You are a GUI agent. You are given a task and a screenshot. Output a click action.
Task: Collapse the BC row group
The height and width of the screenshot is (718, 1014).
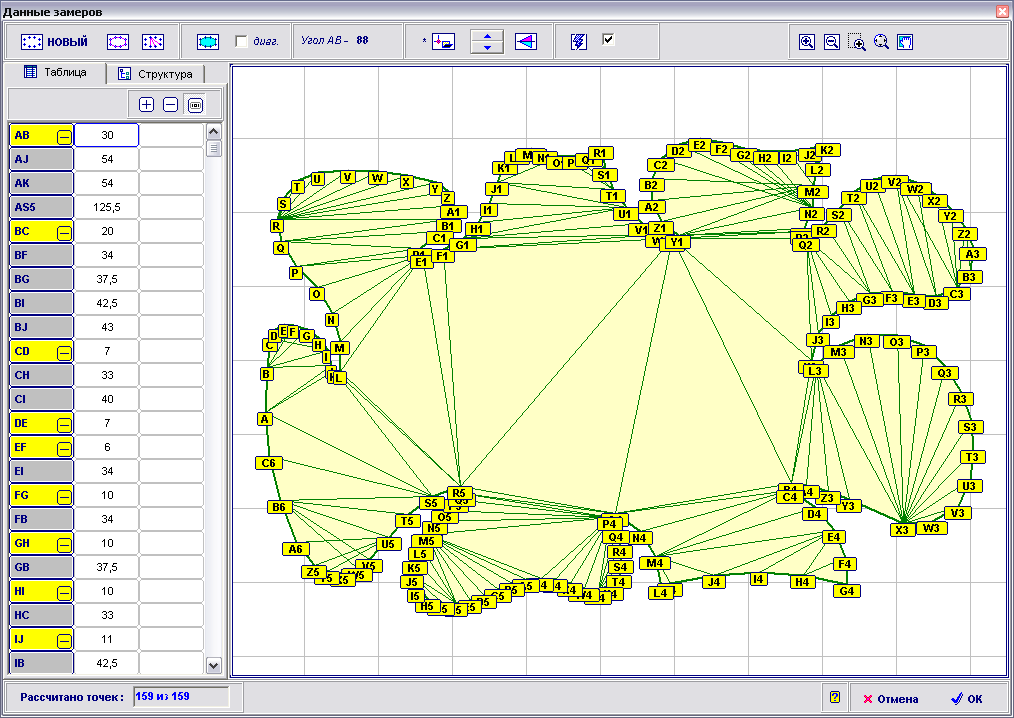click(x=63, y=231)
